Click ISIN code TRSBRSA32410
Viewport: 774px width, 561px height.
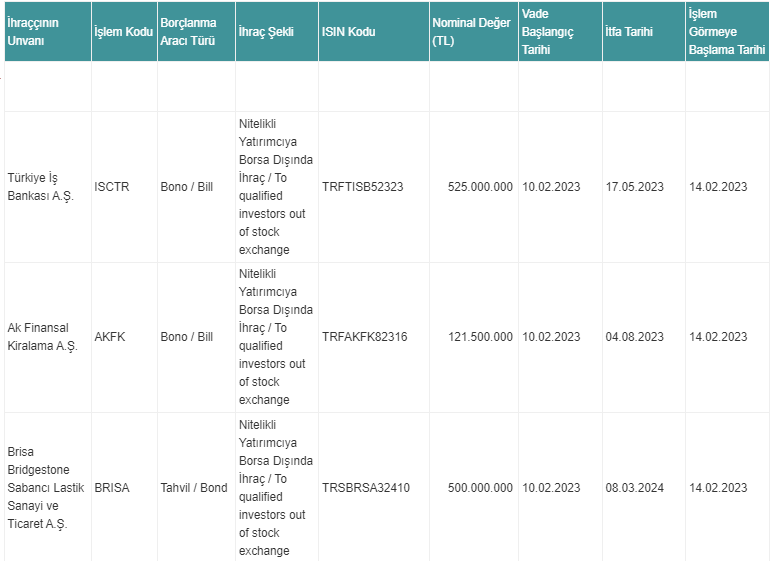[x=366, y=488]
